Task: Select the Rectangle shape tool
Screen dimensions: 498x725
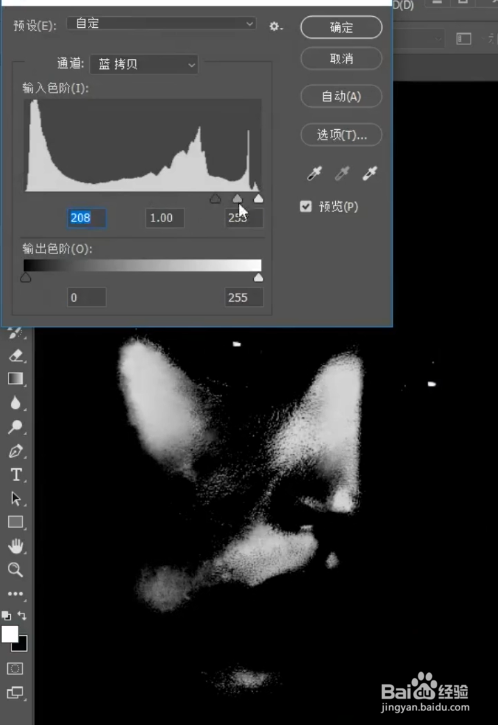Action: (x=16, y=522)
